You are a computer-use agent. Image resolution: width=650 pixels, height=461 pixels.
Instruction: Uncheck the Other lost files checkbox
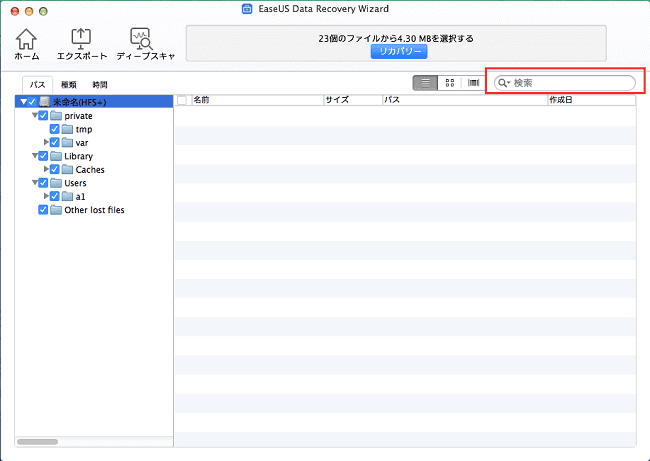[43, 210]
